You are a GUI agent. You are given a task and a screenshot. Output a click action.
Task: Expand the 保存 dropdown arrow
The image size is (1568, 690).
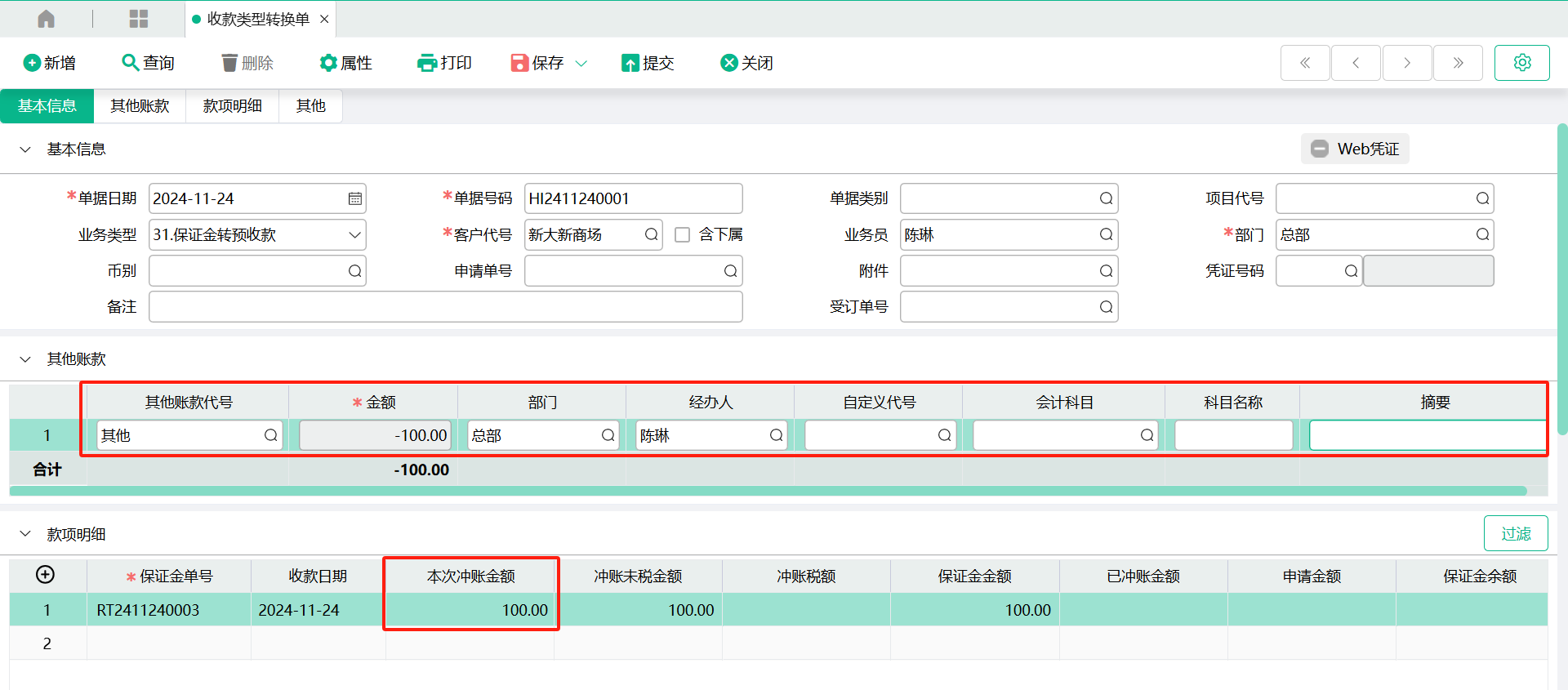tap(581, 63)
